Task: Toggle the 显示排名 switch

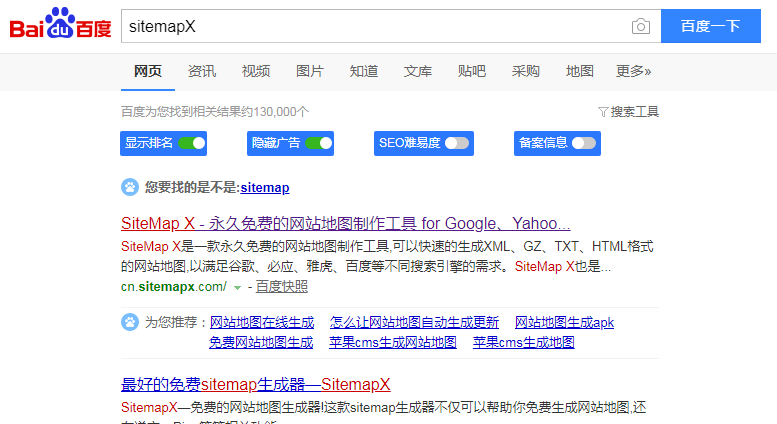Action: pyautogui.click(x=191, y=143)
